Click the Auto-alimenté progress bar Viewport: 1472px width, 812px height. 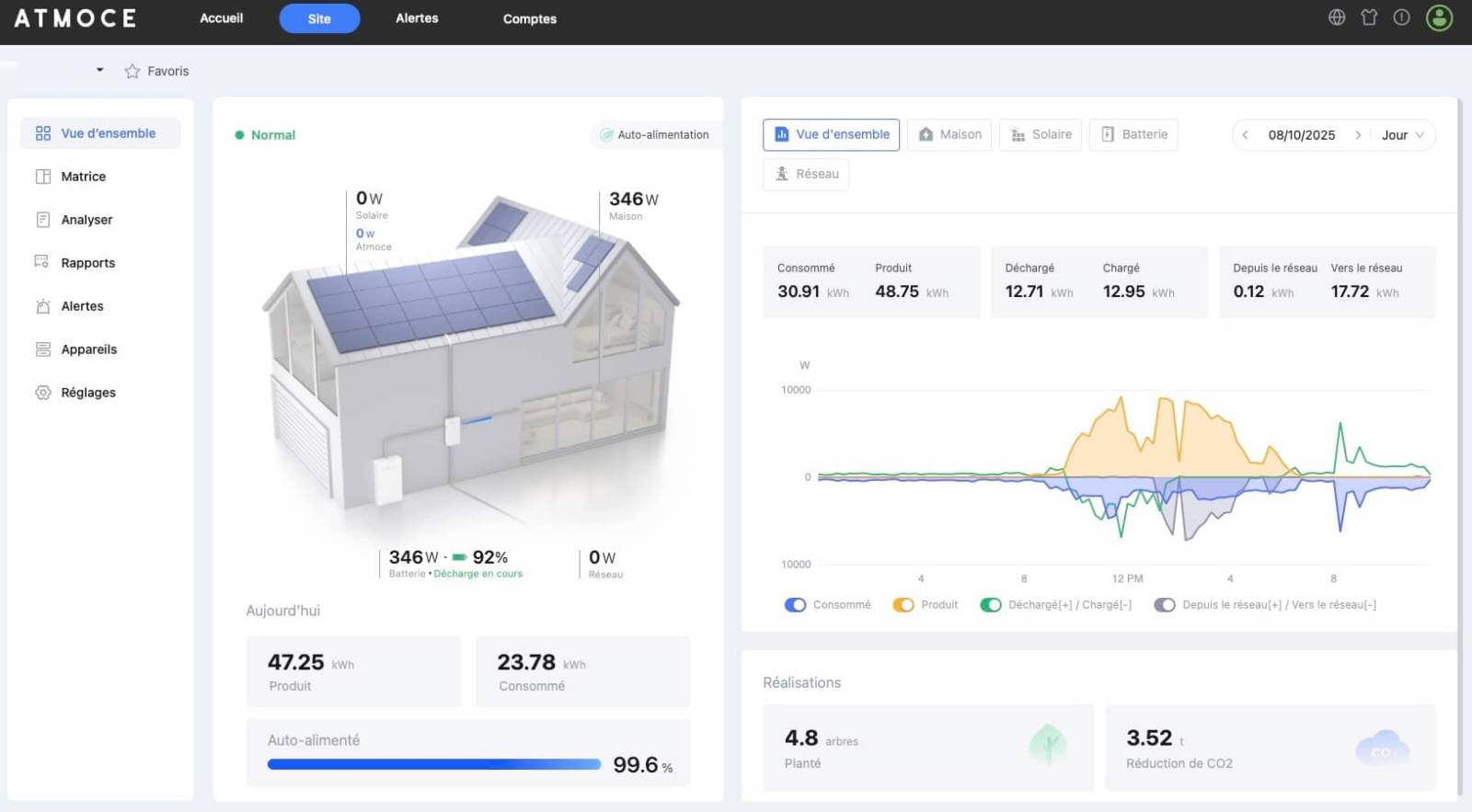tap(433, 764)
